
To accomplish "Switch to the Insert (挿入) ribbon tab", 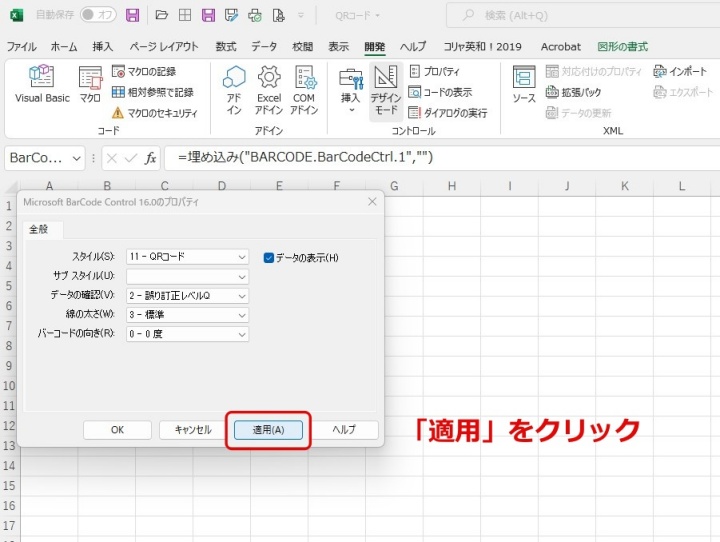I will 102,47.
